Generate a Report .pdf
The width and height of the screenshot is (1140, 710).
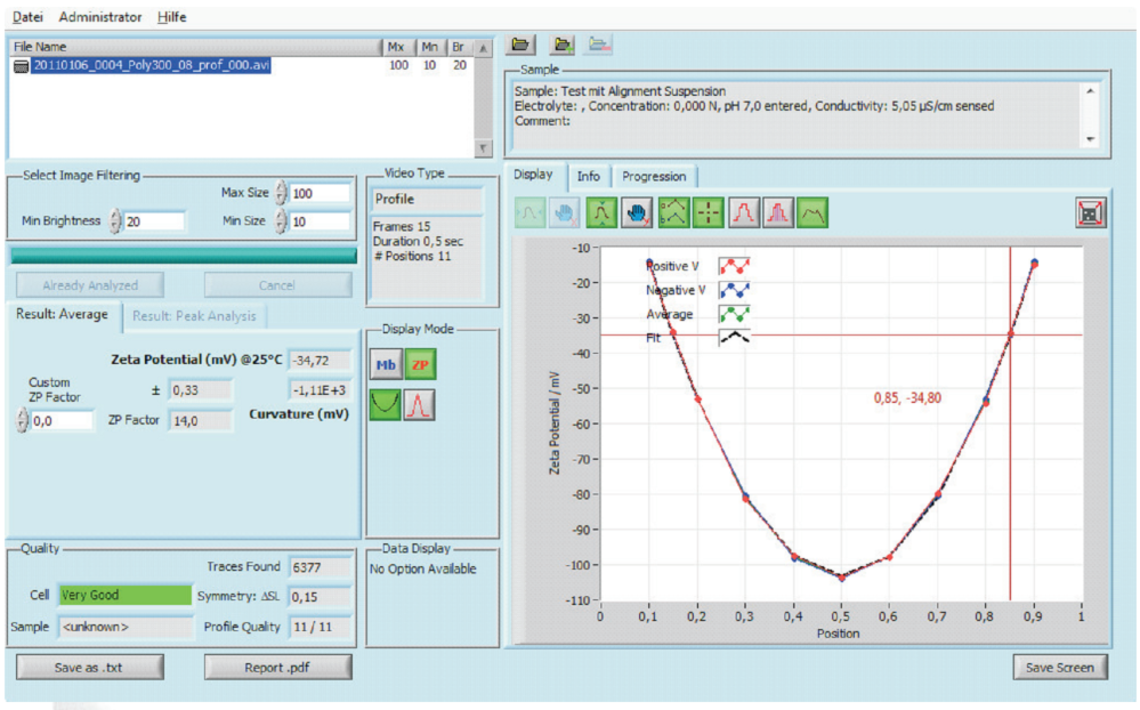278,667
